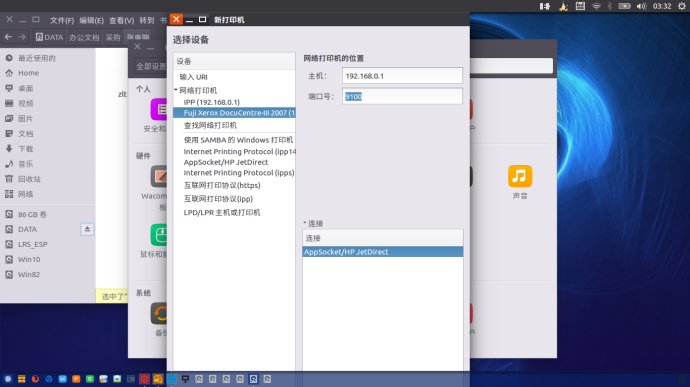
Task: Click 全部设置 button in settings window
Action: [150, 66]
